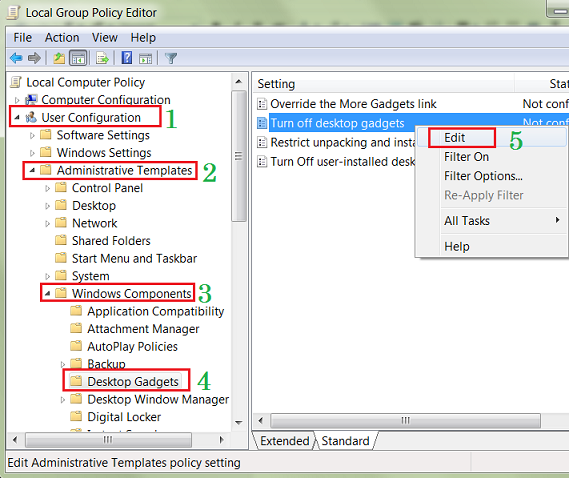This screenshot has width=569, height=478.
Task: Click the Turn off desktop gadgets policy icon
Action: pyautogui.click(x=262, y=123)
